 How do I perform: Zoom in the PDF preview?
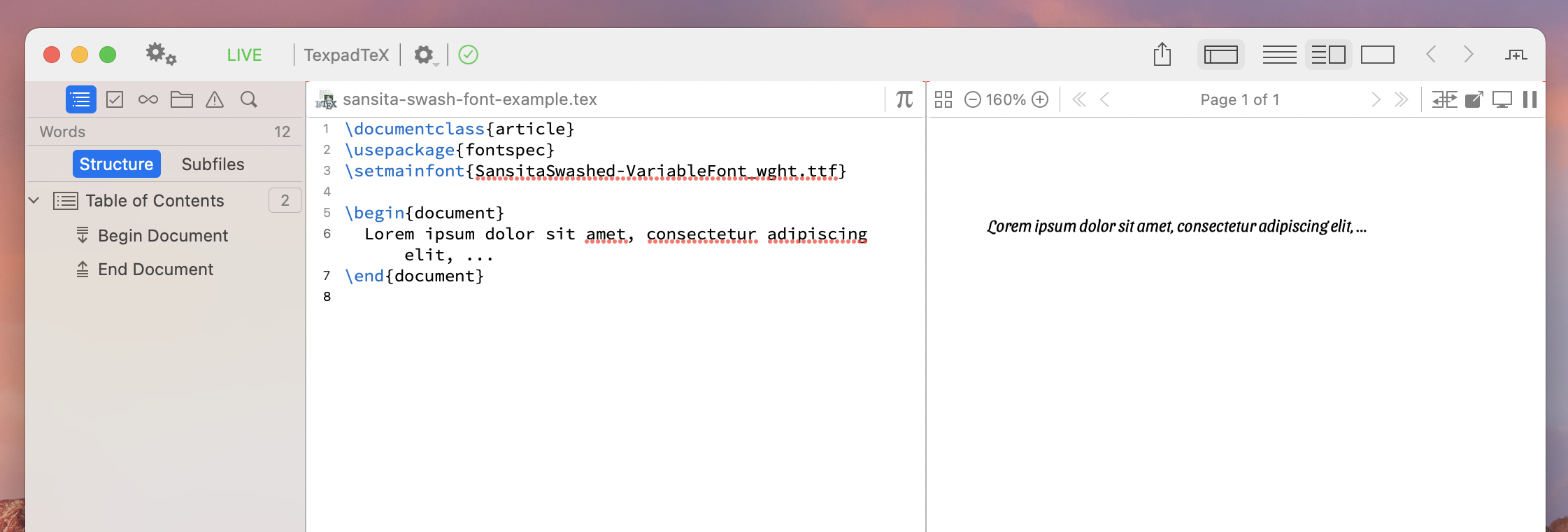[1040, 99]
